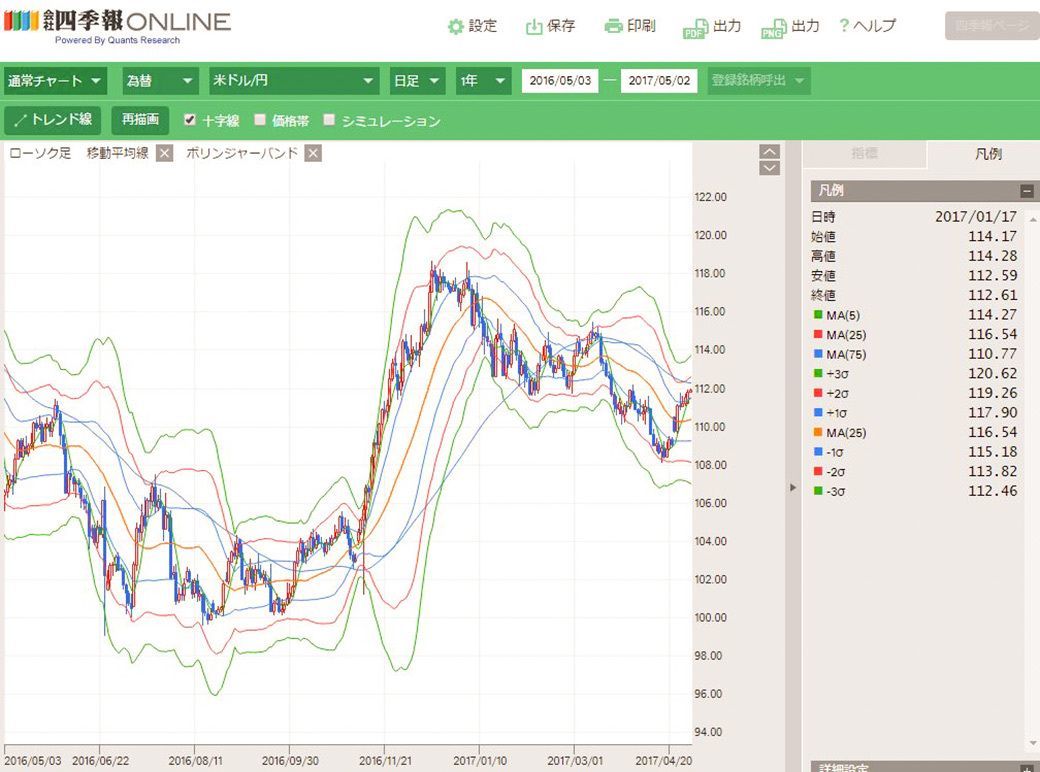Click the green MA(5) color swatch
This screenshot has width=1040, height=772.
coord(818,314)
